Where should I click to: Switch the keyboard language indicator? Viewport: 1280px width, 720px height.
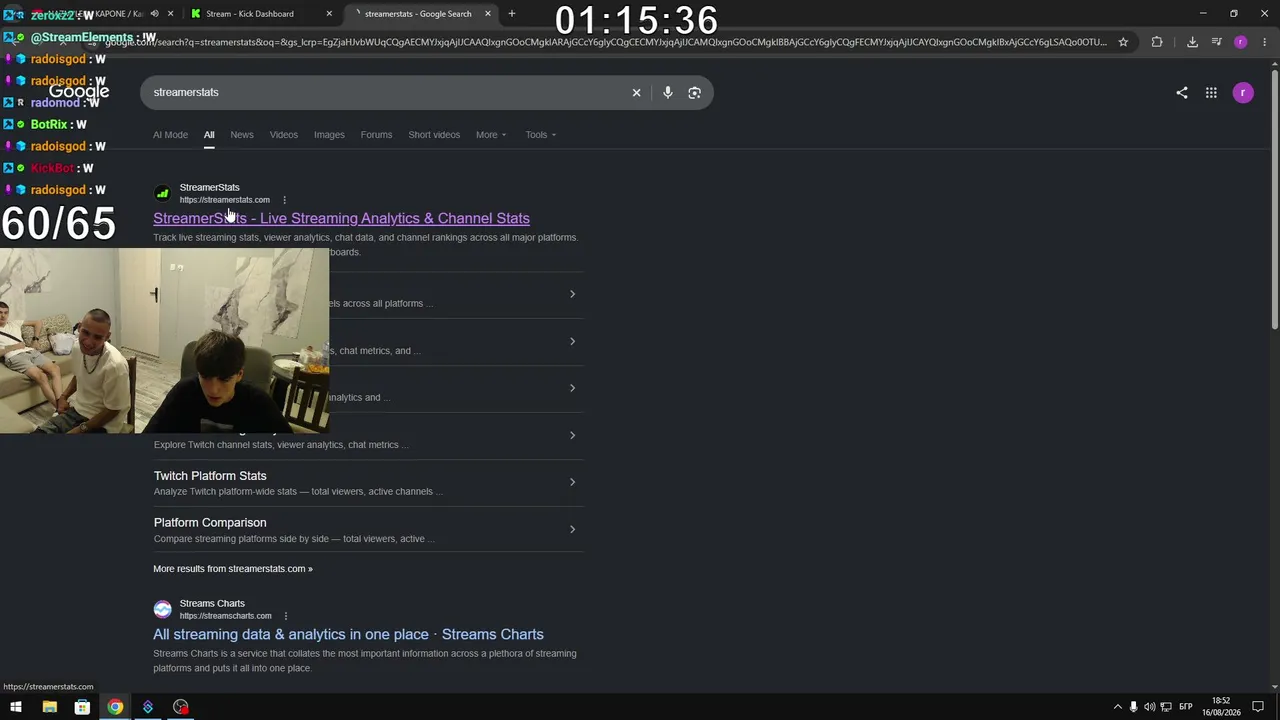pos(1186,707)
